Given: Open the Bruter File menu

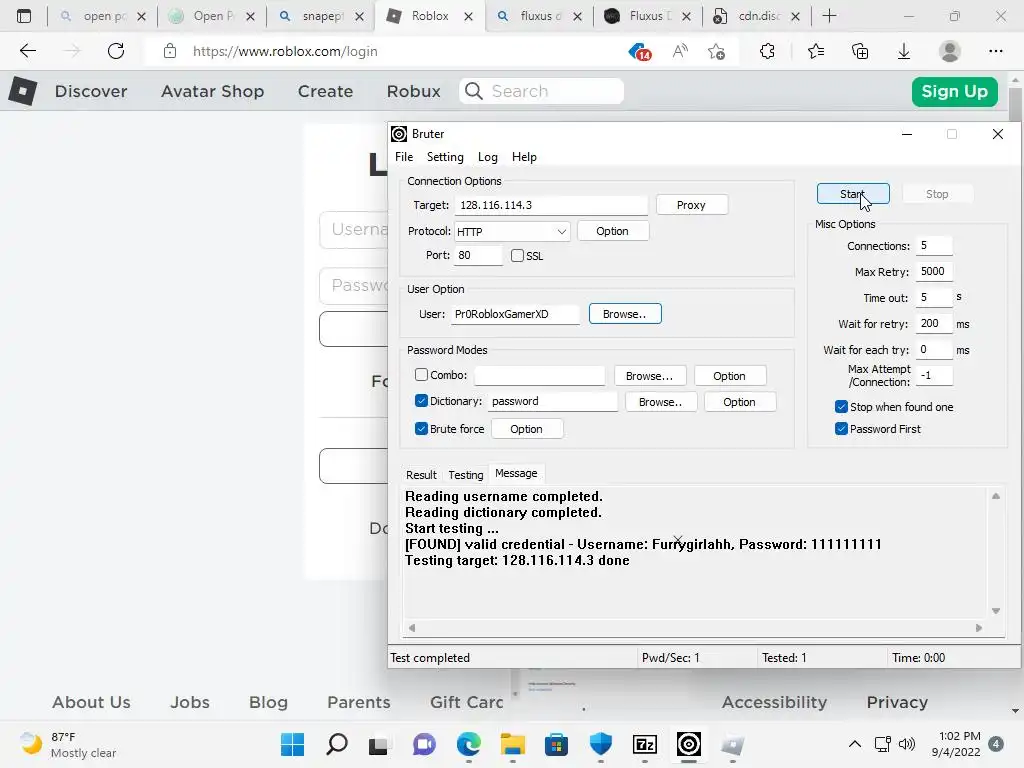Looking at the screenshot, I should click(404, 157).
